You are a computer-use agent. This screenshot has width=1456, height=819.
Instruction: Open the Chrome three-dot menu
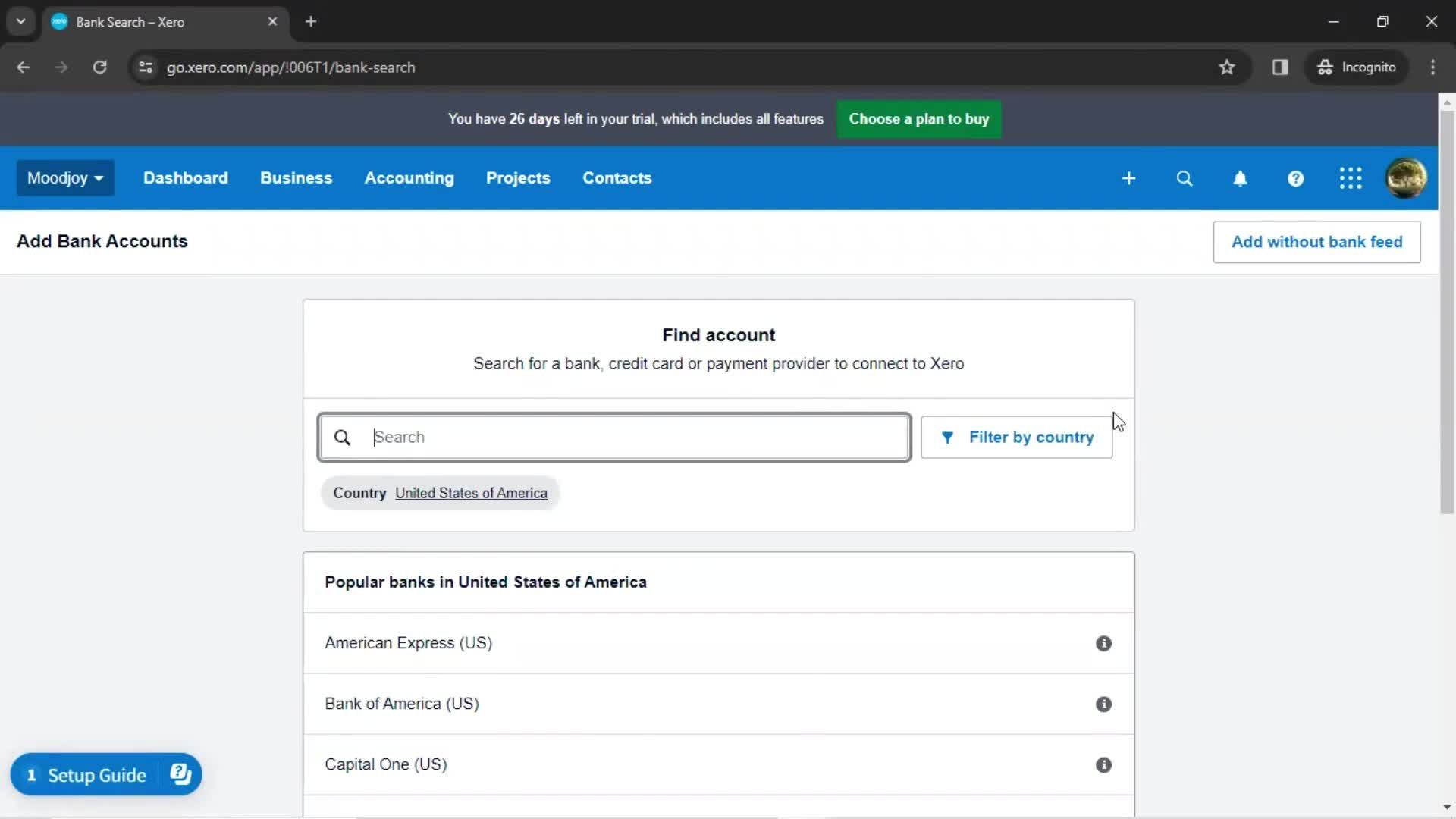(x=1432, y=67)
